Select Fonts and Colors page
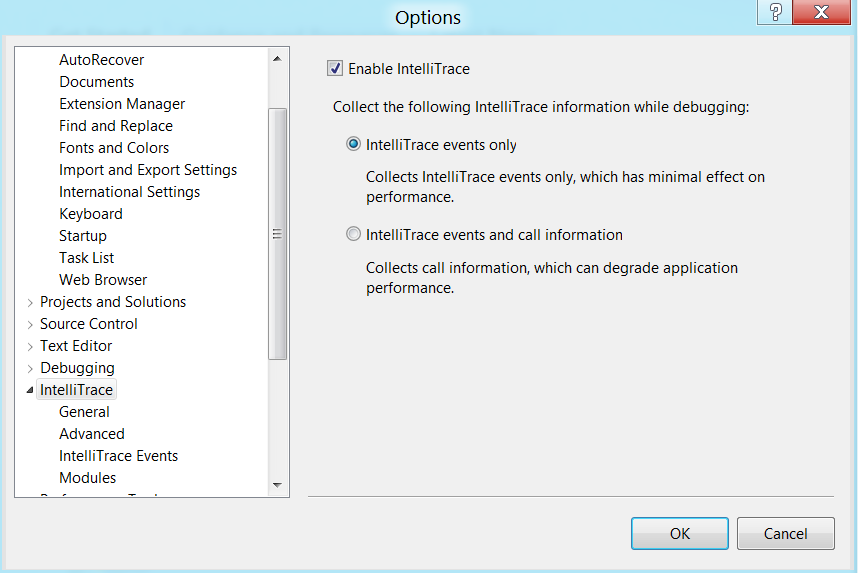 (114, 148)
